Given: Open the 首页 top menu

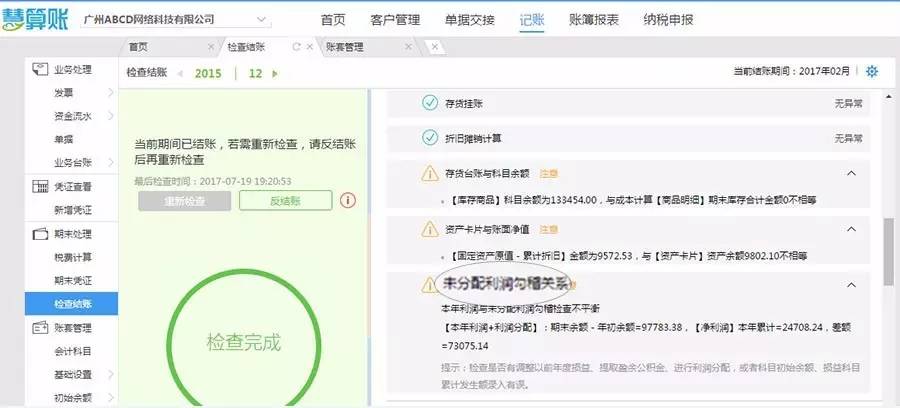Looking at the screenshot, I should (333, 20).
